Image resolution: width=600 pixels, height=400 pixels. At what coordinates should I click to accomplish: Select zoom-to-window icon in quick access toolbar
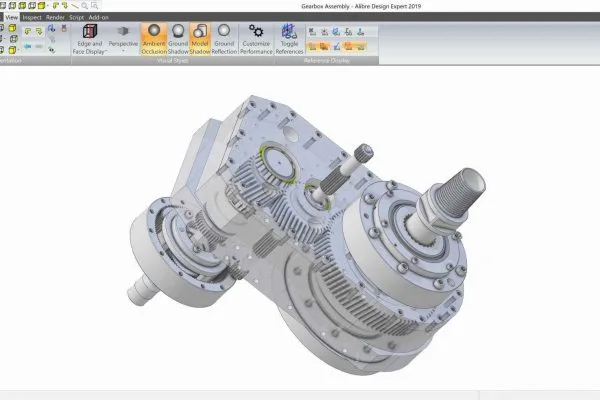pyautogui.click(x=95, y=5)
